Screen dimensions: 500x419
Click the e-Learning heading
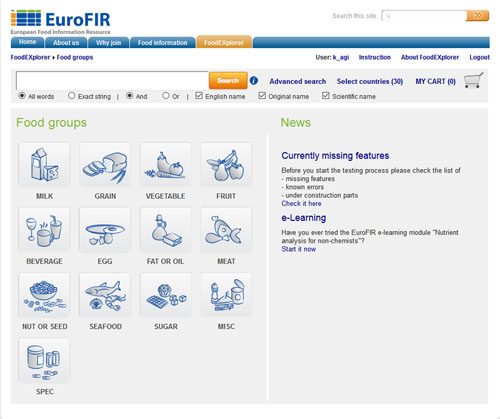(304, 218)
